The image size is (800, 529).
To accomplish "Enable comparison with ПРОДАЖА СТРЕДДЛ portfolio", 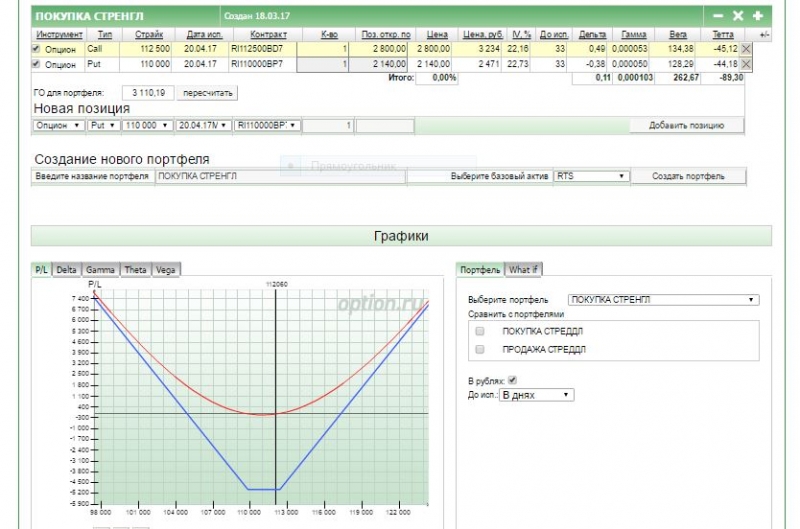I will pyautogui.click(x=480, y=349).
